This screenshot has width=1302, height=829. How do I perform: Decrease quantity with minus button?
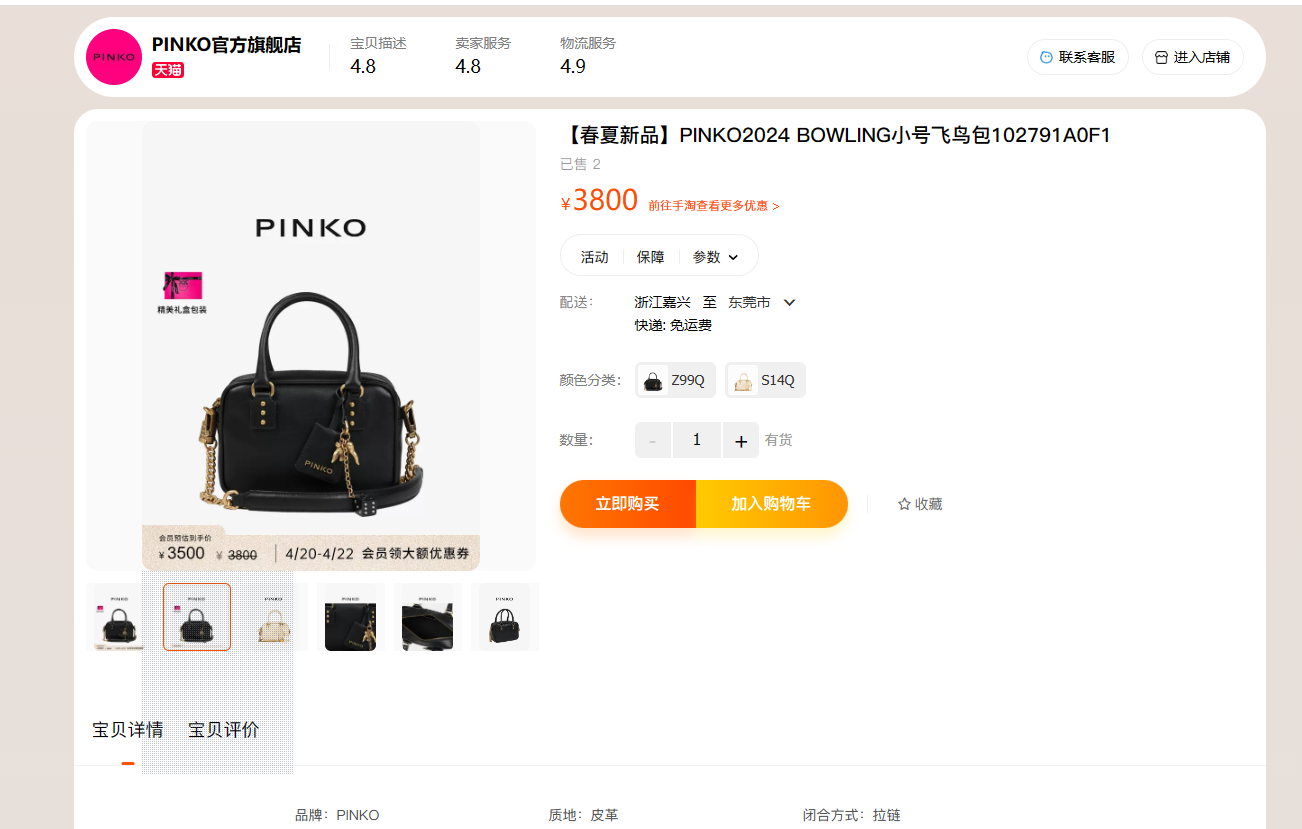653,440
